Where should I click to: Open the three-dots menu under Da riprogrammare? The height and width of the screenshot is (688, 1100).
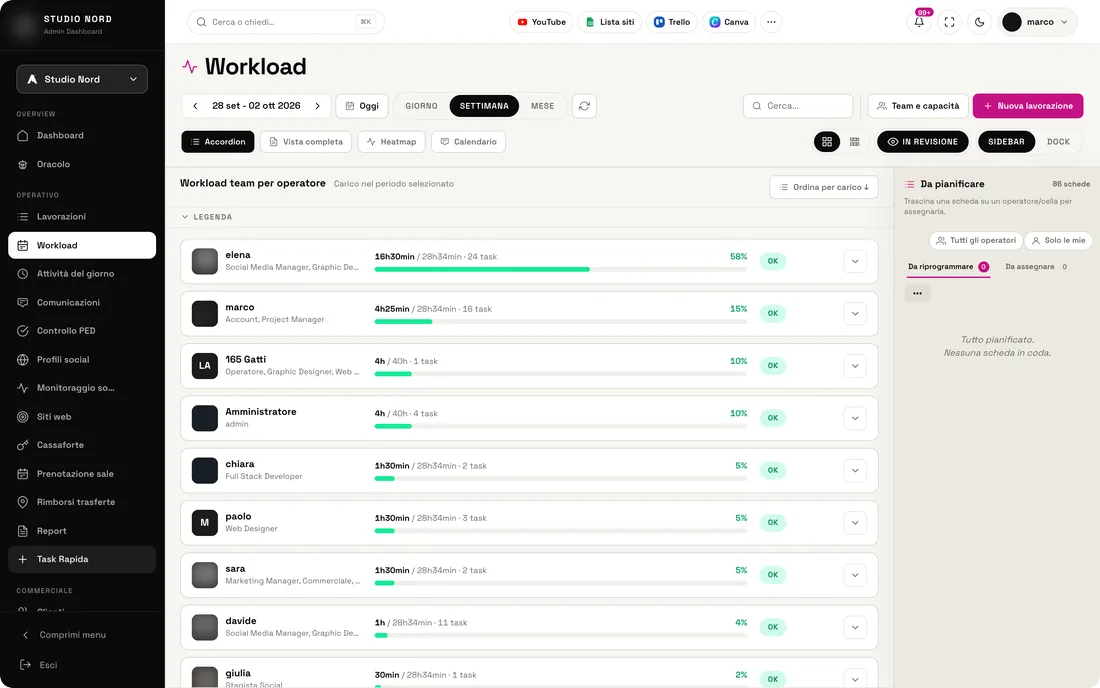(918, 293)
